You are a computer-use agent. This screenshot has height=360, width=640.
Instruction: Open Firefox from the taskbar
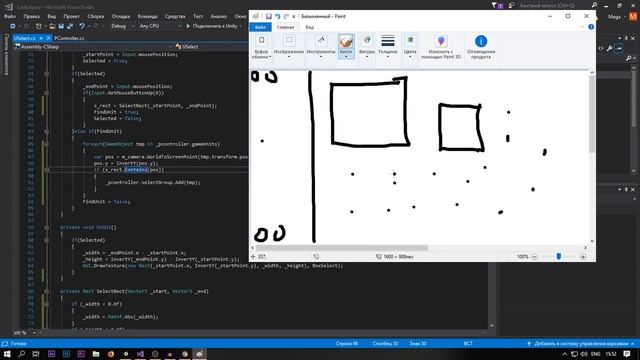tap(111, 354)
